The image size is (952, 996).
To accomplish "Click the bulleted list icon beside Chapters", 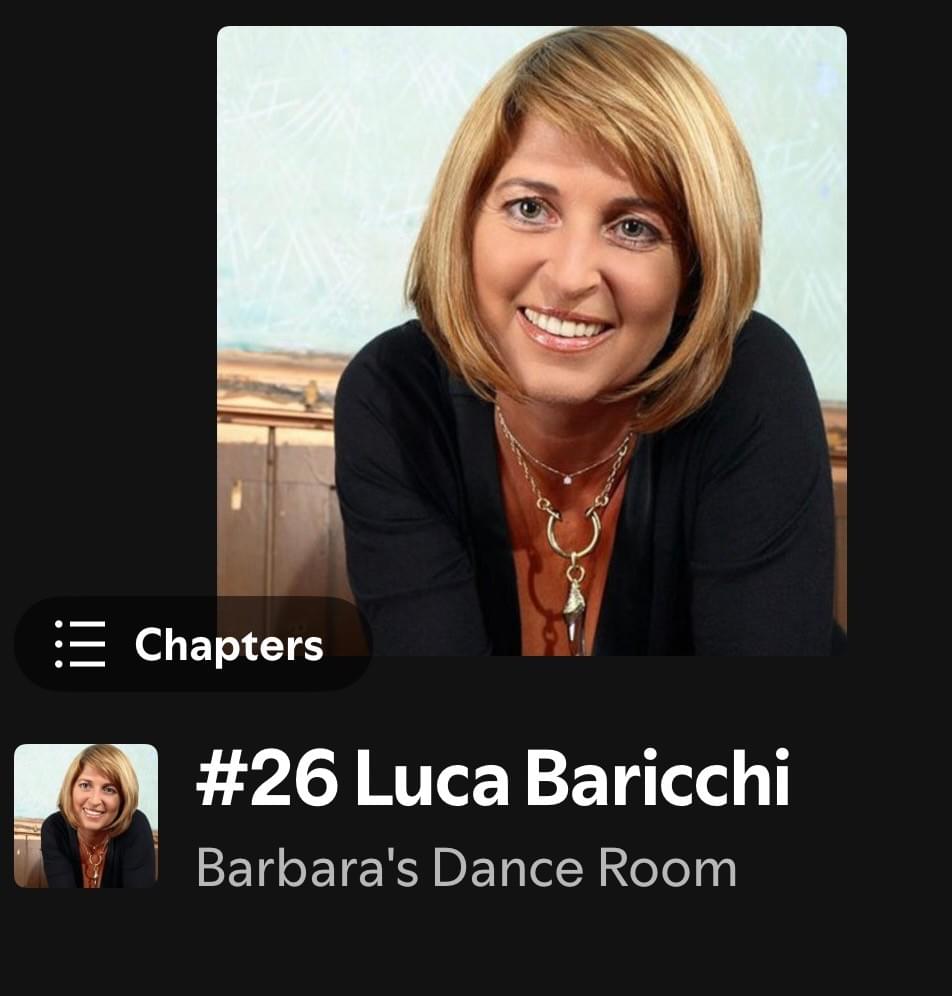I will click(80, 644).
